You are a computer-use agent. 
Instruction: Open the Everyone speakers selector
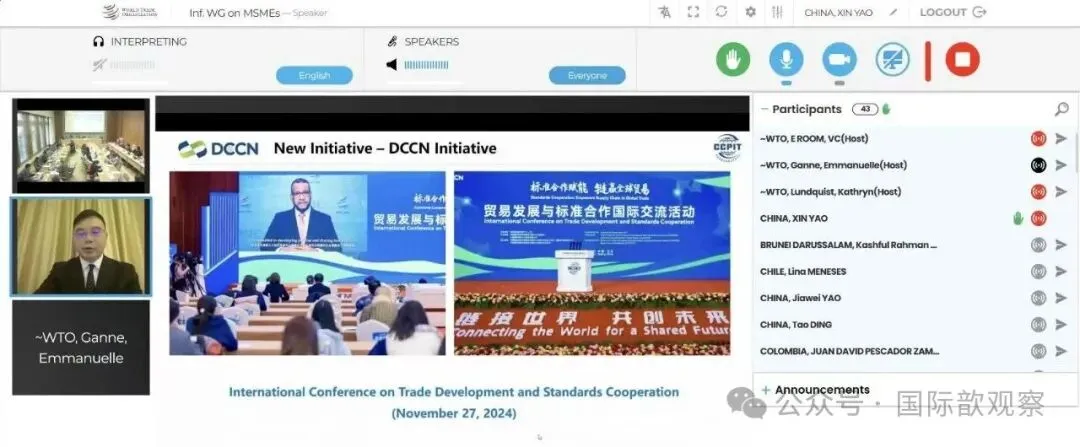tap(587, 75)
